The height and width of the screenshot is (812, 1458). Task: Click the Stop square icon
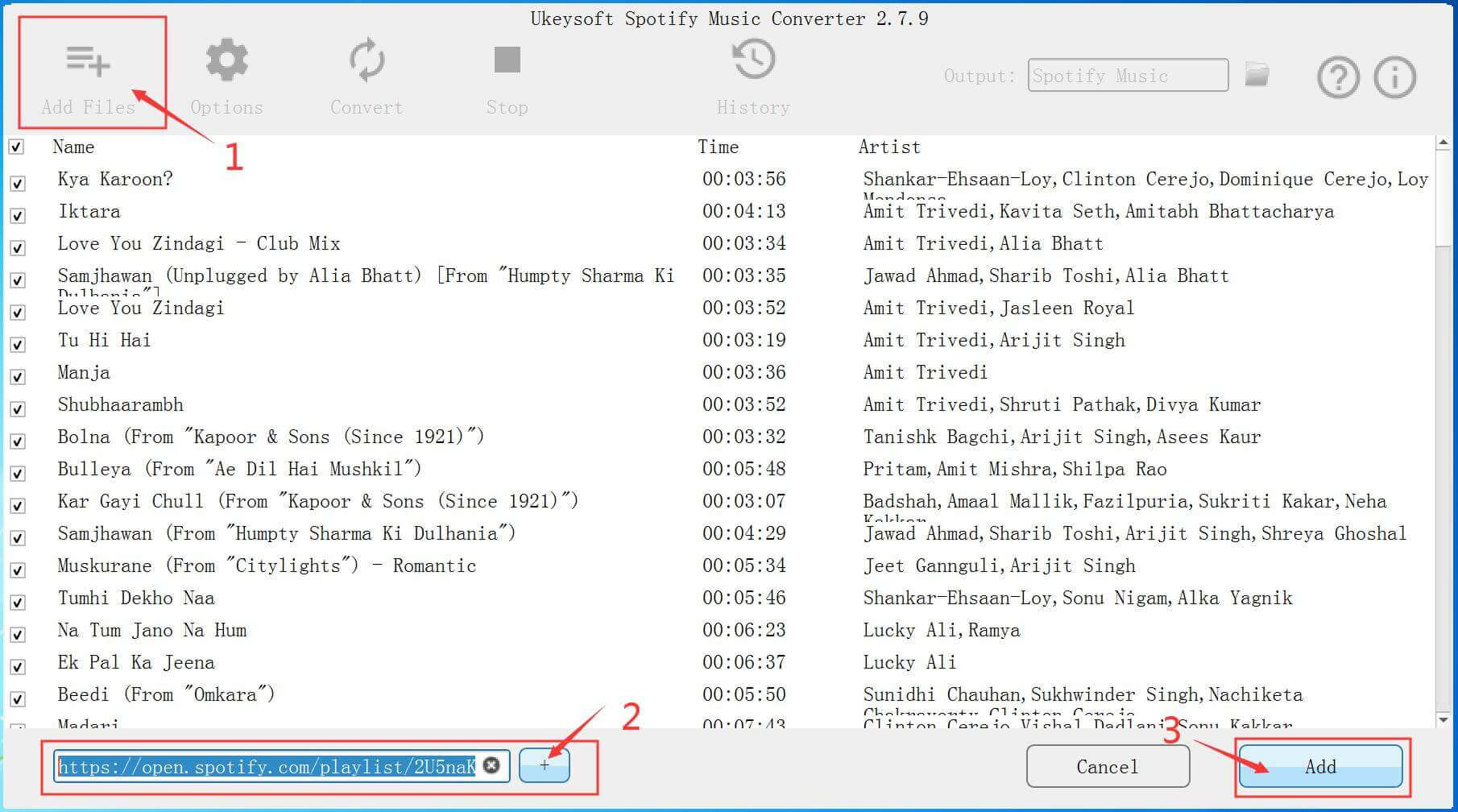(507, 60)
